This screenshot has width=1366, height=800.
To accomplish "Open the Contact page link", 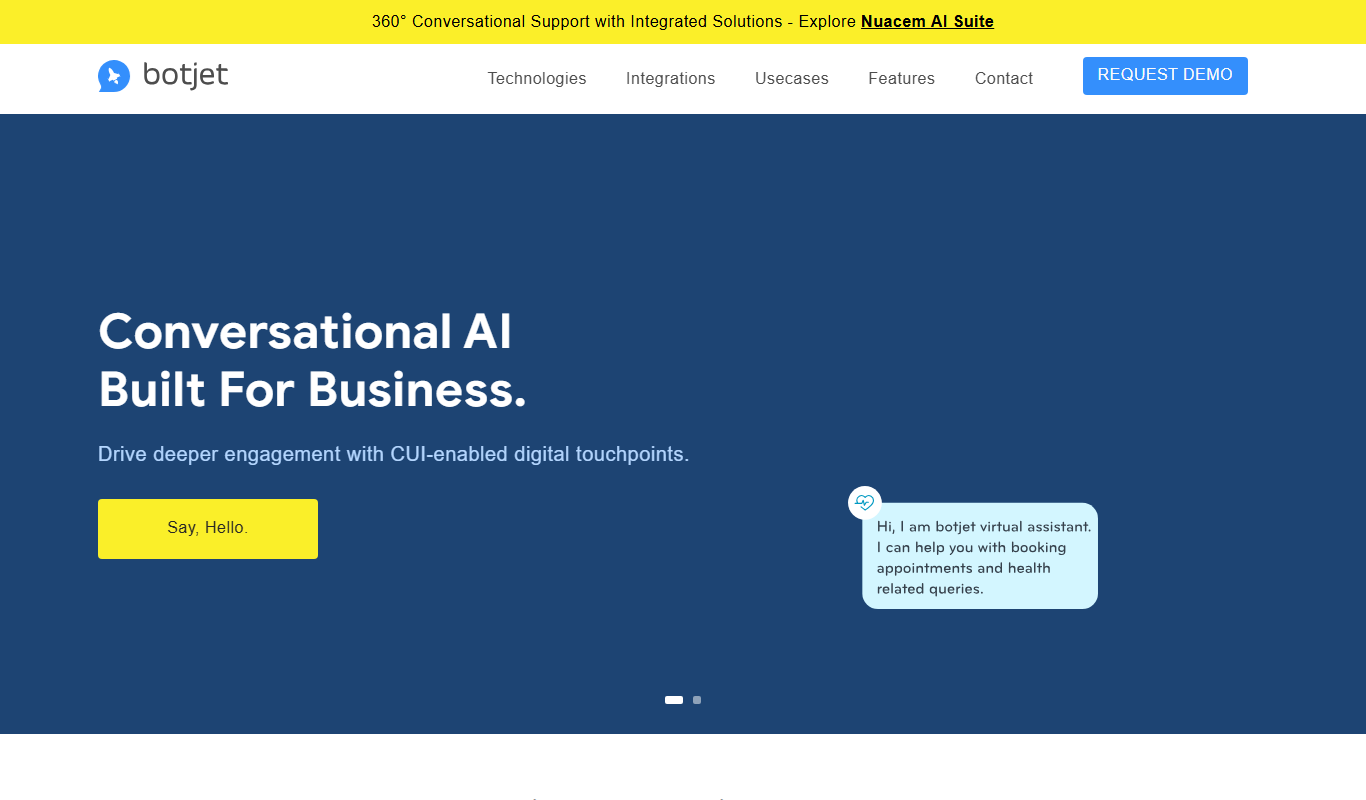I will 1004,78.
